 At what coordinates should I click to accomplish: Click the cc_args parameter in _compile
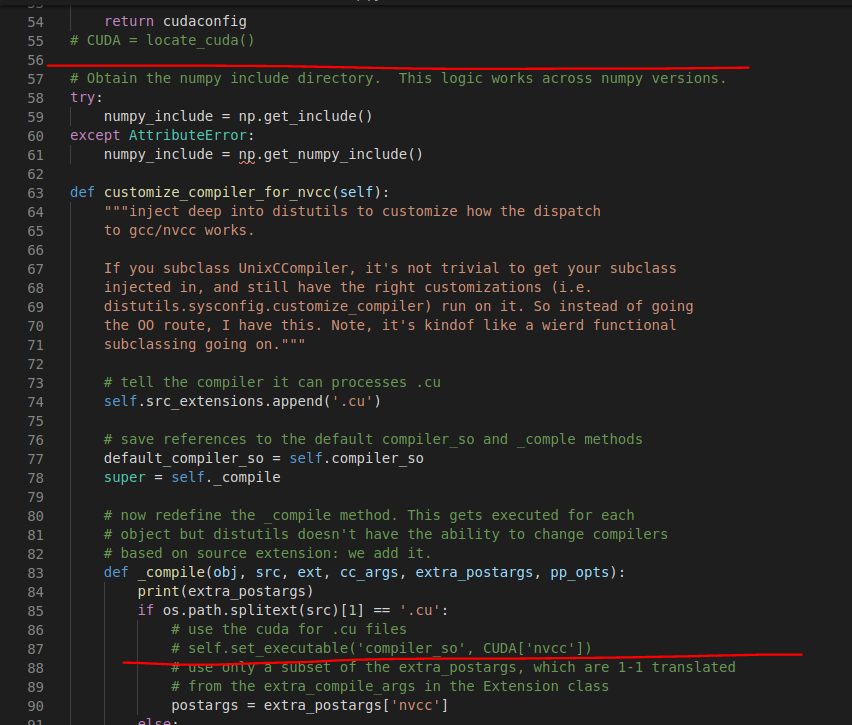click(369, 572)
